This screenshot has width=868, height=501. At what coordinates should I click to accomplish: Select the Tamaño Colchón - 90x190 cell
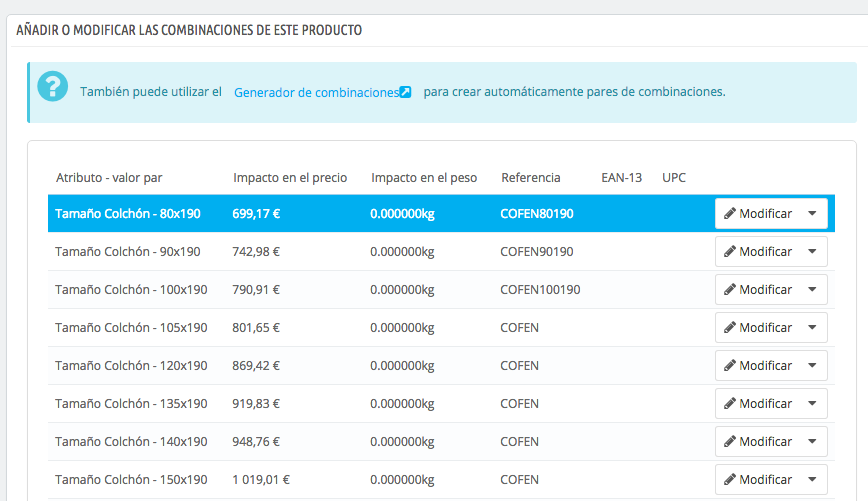point(128,252)
